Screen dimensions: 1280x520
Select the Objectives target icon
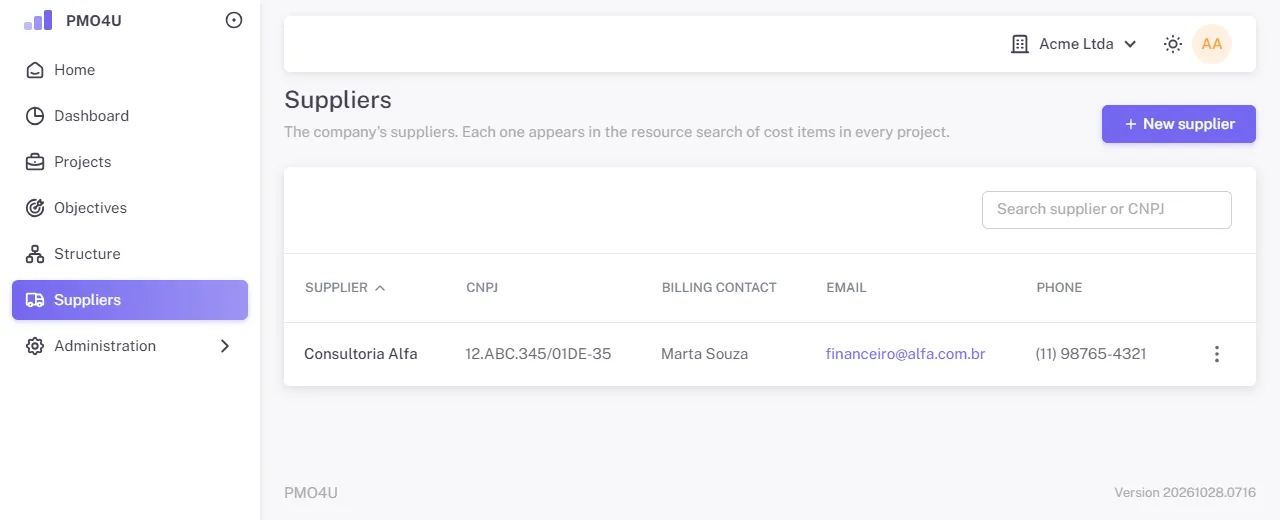tap(35, 208)
